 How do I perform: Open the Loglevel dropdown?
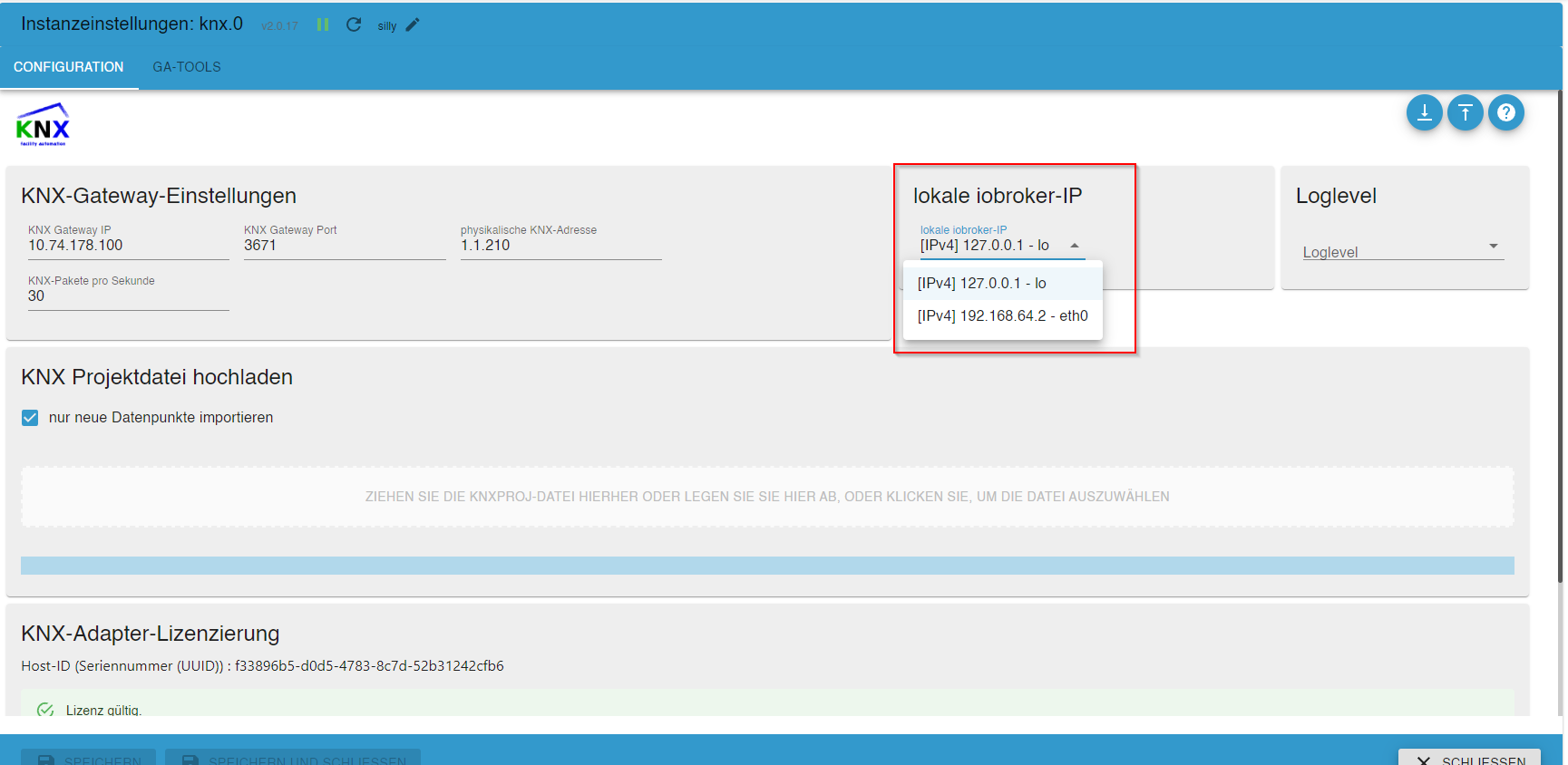click(x=1403, y=248)
